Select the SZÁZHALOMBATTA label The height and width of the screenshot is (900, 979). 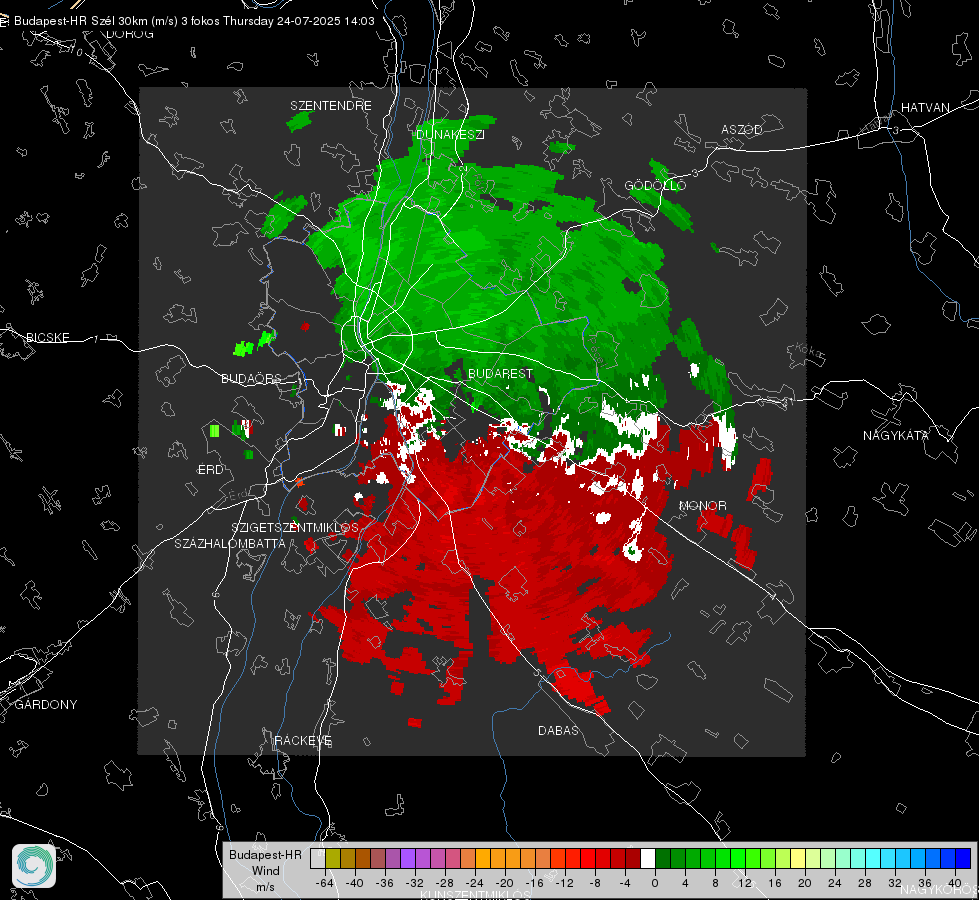pos(230,543)
